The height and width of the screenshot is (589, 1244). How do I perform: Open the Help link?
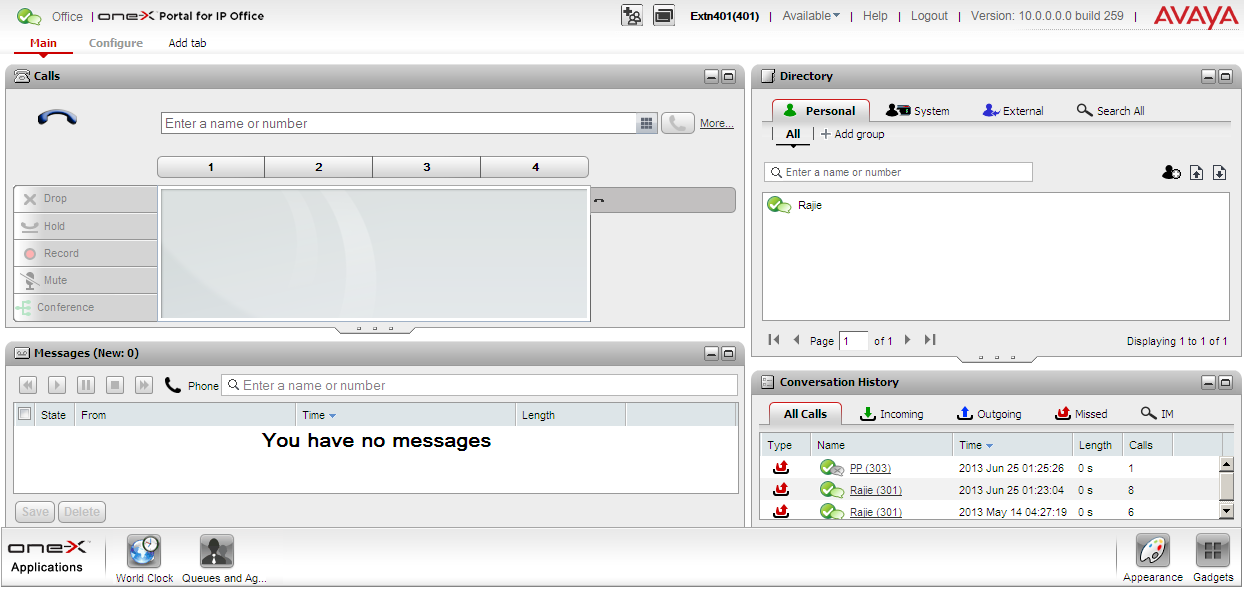[875, 16]
